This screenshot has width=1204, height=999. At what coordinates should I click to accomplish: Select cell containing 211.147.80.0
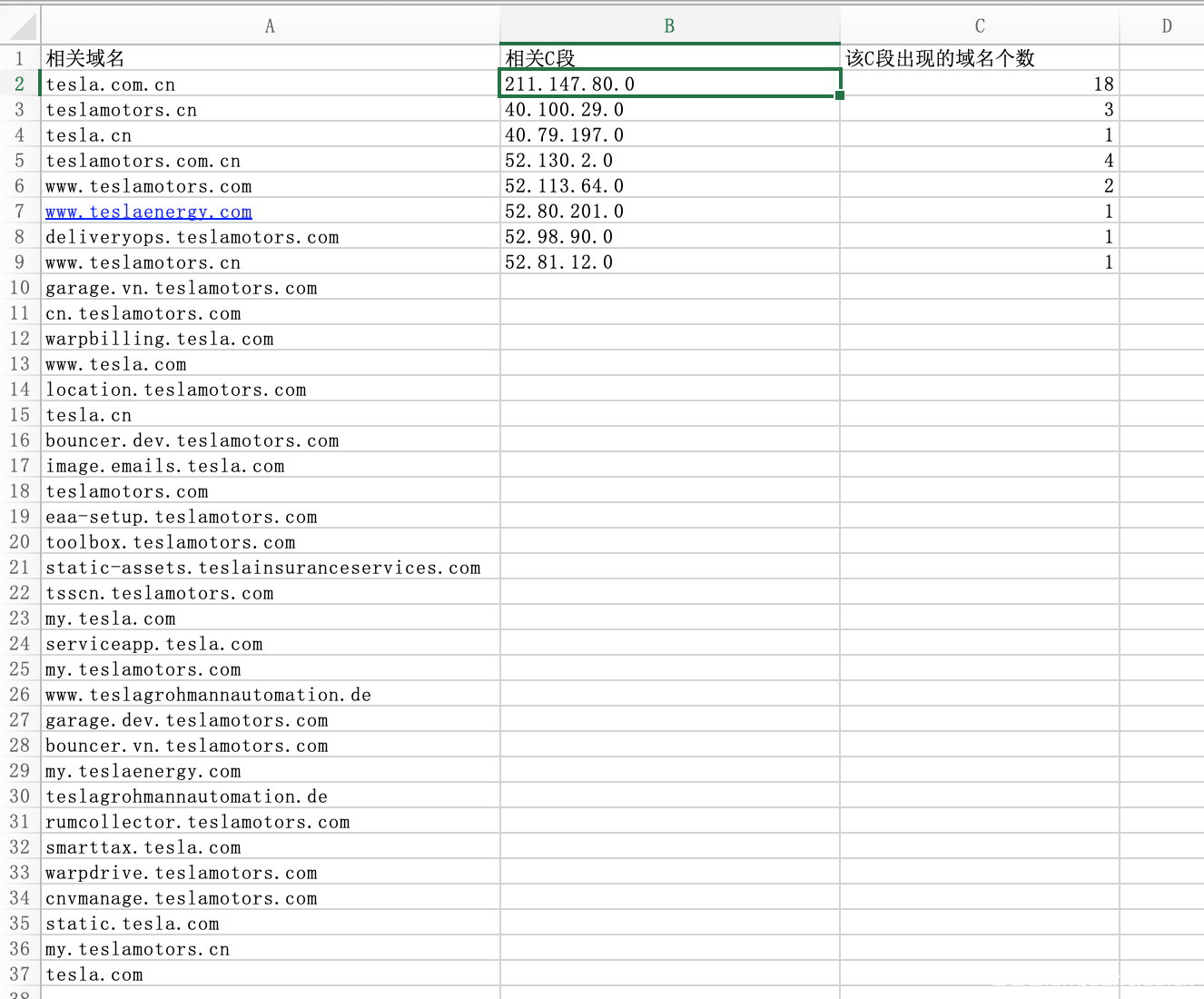(669, 84)
